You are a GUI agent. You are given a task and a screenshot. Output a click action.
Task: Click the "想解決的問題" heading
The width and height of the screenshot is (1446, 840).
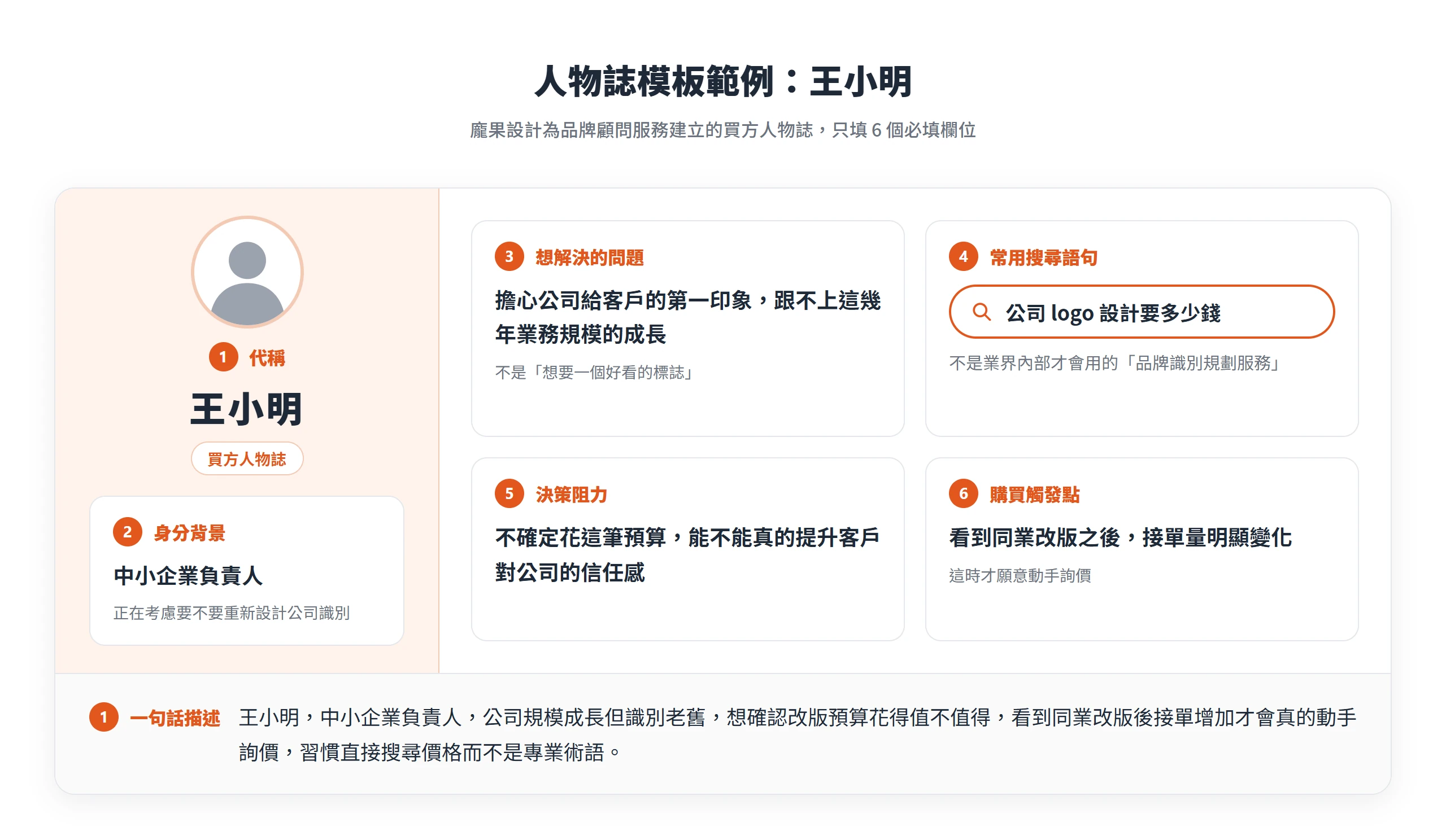[x=589, y=257]
